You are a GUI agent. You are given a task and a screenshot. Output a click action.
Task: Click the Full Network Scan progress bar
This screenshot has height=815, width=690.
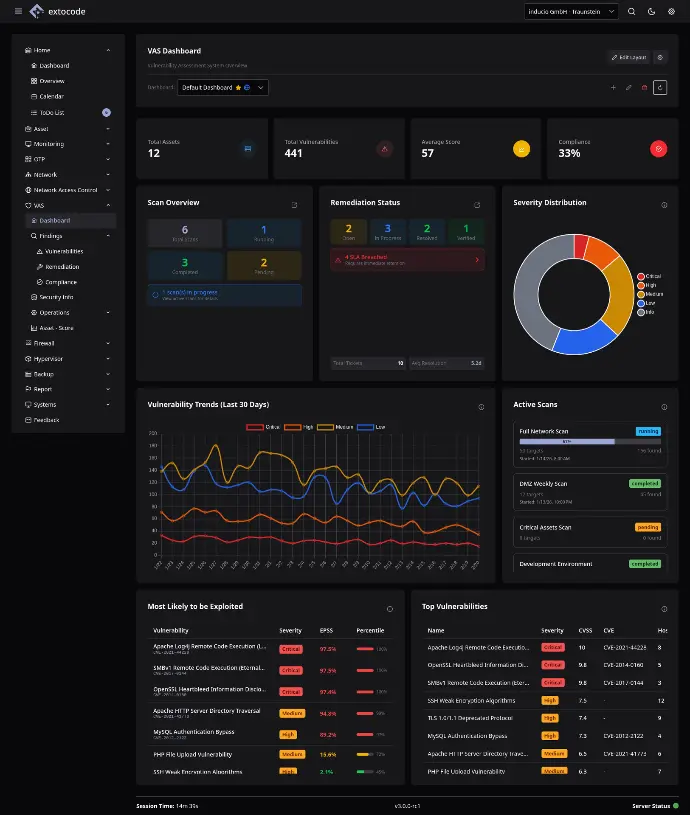567,441
